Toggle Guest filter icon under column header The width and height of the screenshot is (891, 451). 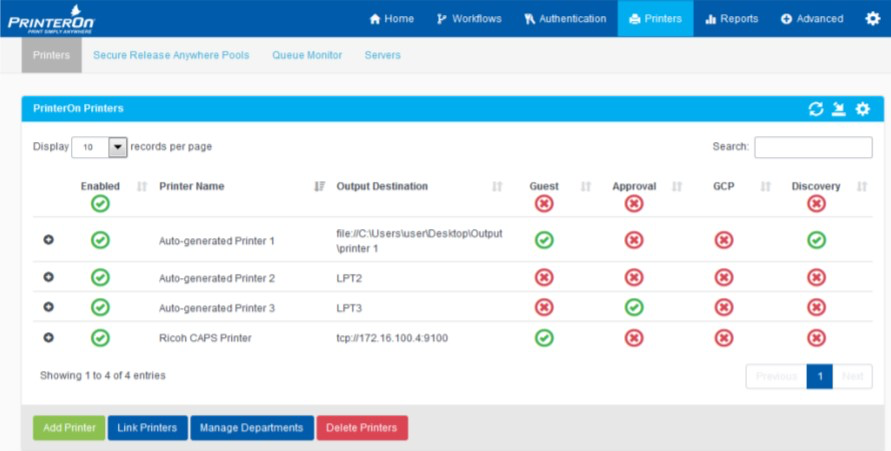[544, 203]
